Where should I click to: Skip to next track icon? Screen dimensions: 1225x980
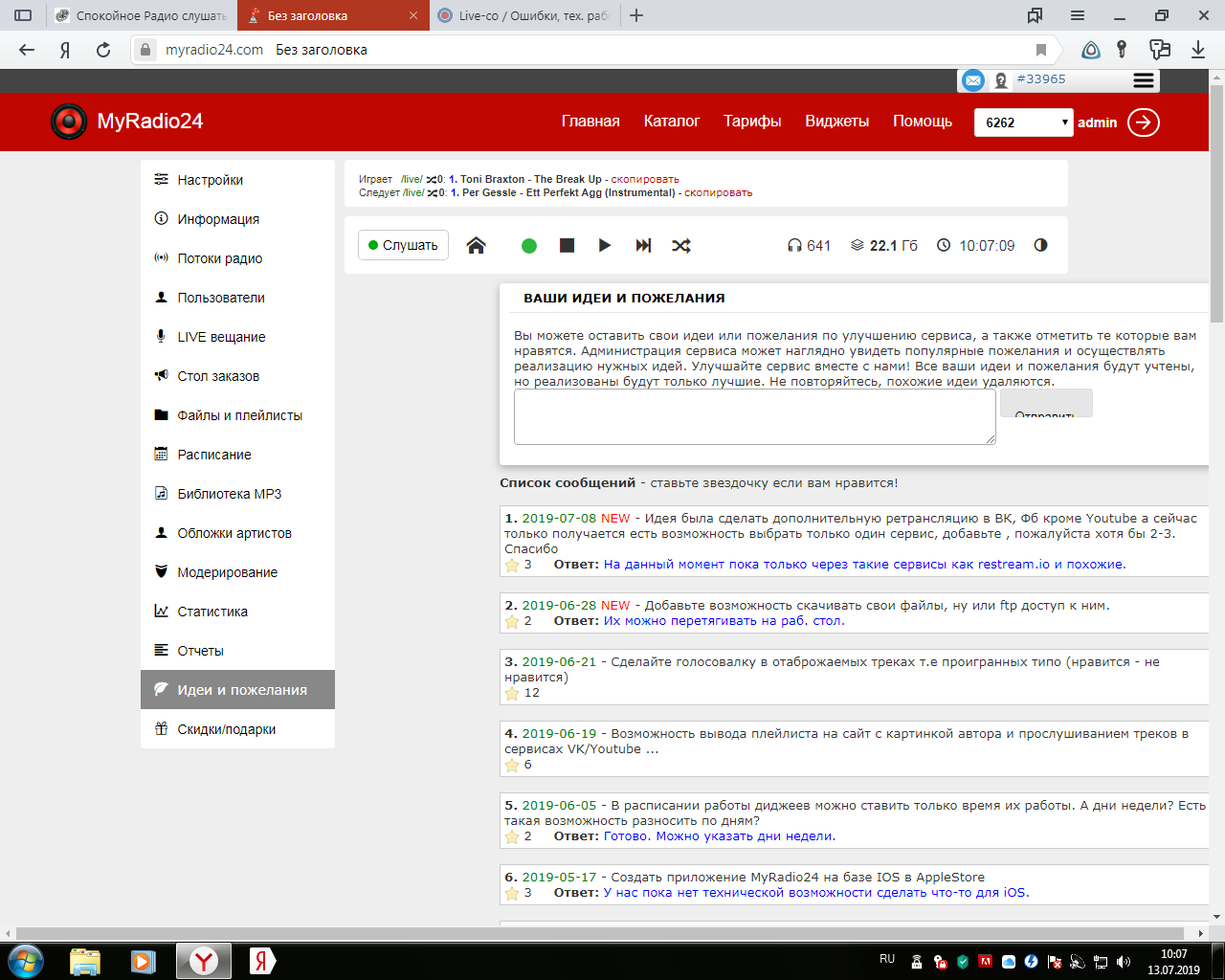pyautogui.click(x=643, y=245)
